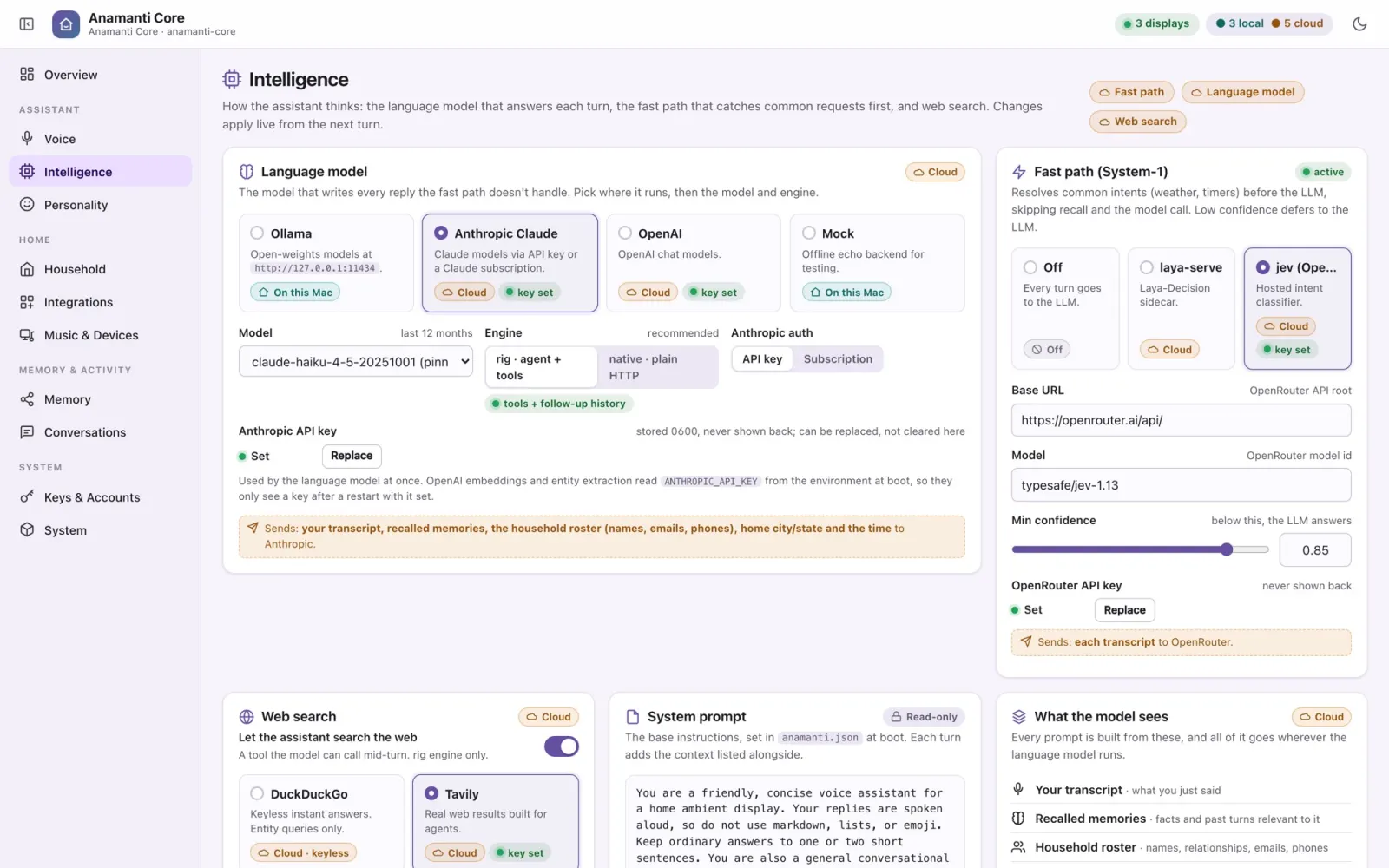Jump to the Language model section chip

[1242, 92]
